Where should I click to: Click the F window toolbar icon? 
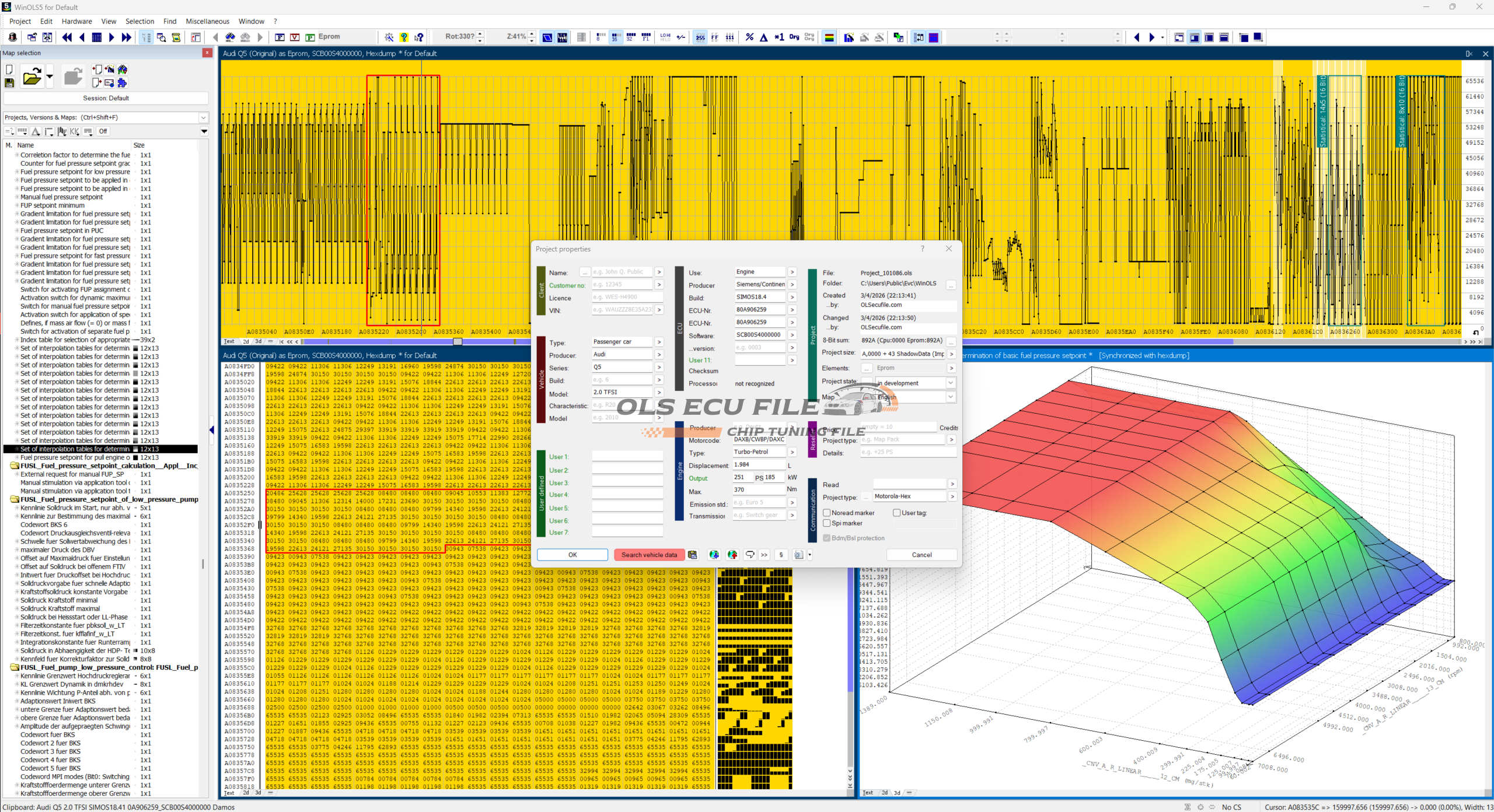click(x=280, y=37)
